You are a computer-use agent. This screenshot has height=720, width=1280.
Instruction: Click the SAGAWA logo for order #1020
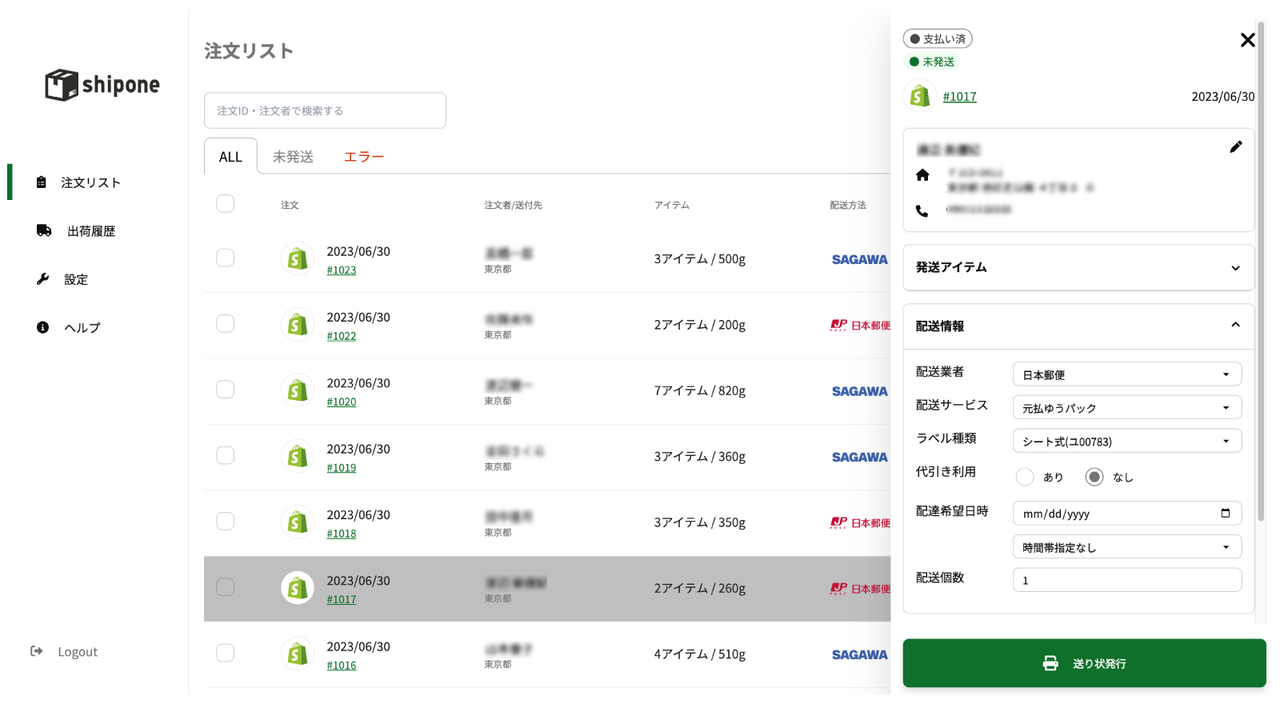[x=859, y=391]
